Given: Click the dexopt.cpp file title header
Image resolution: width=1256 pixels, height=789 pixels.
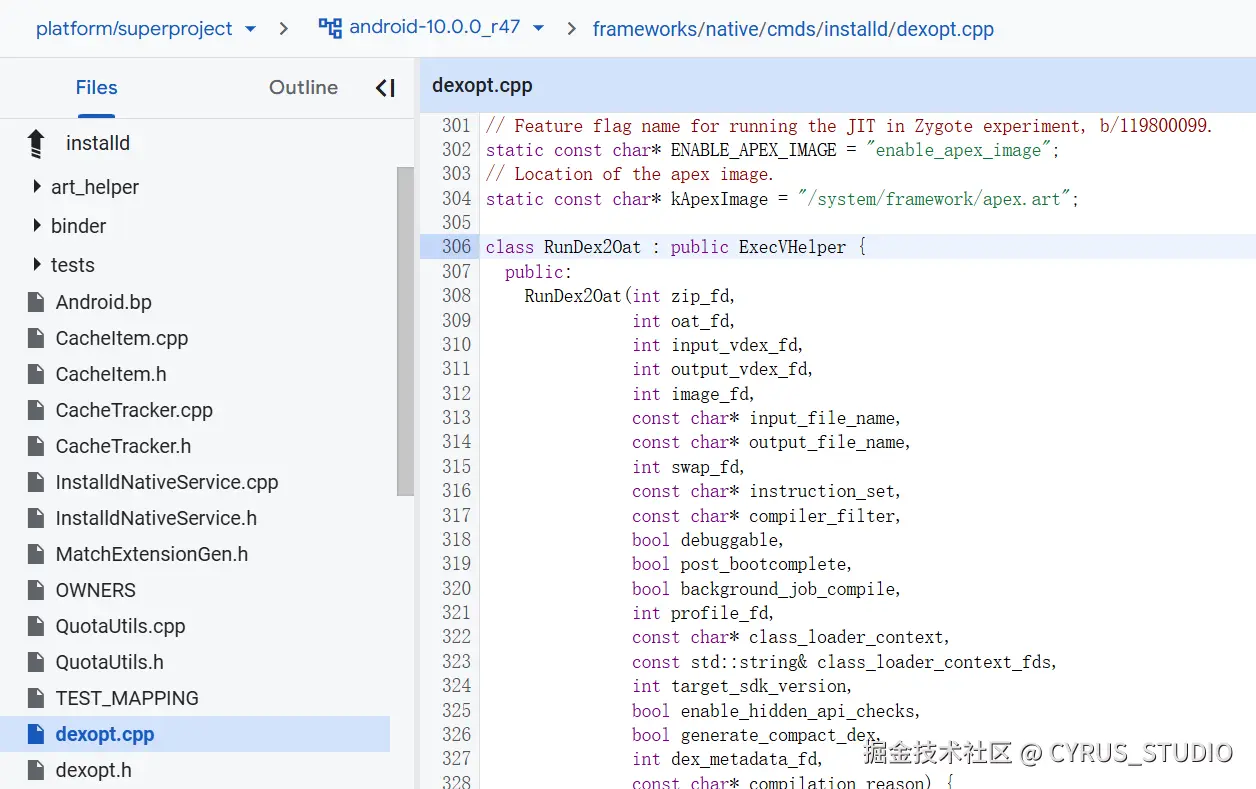Looking at the screenshot, I should coord(482,85).
